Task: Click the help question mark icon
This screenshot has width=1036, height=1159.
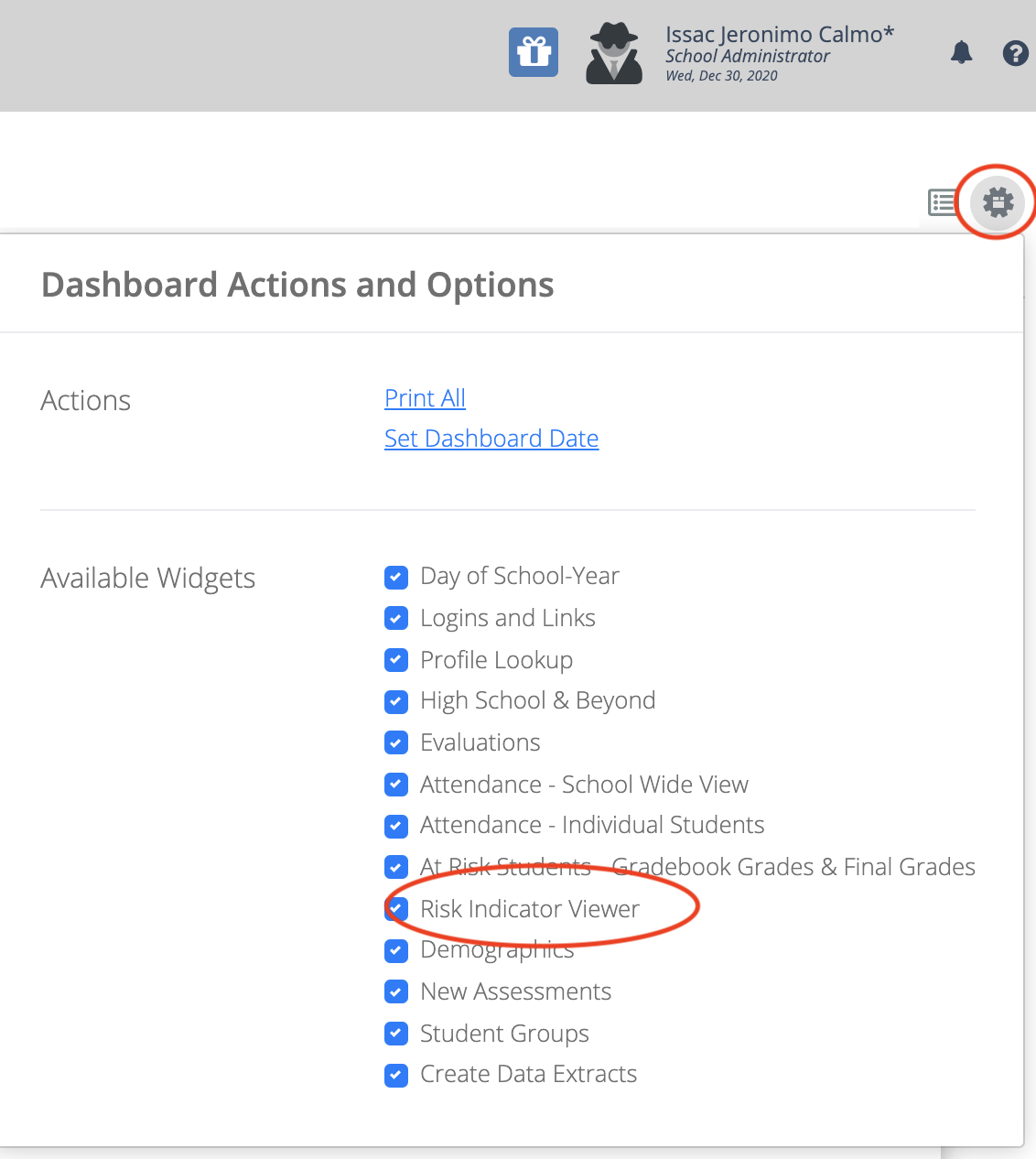Action: pyautogui.click(x=1016, y=53)
